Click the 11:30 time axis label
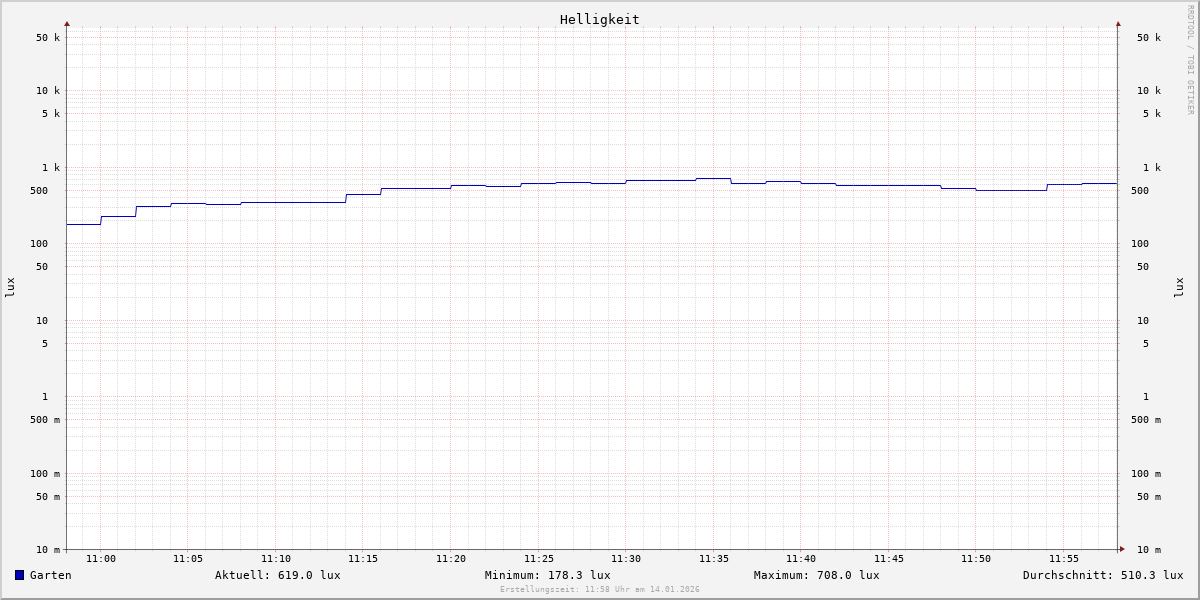Screen dimensions: 1200x600 tap(626, 559)
